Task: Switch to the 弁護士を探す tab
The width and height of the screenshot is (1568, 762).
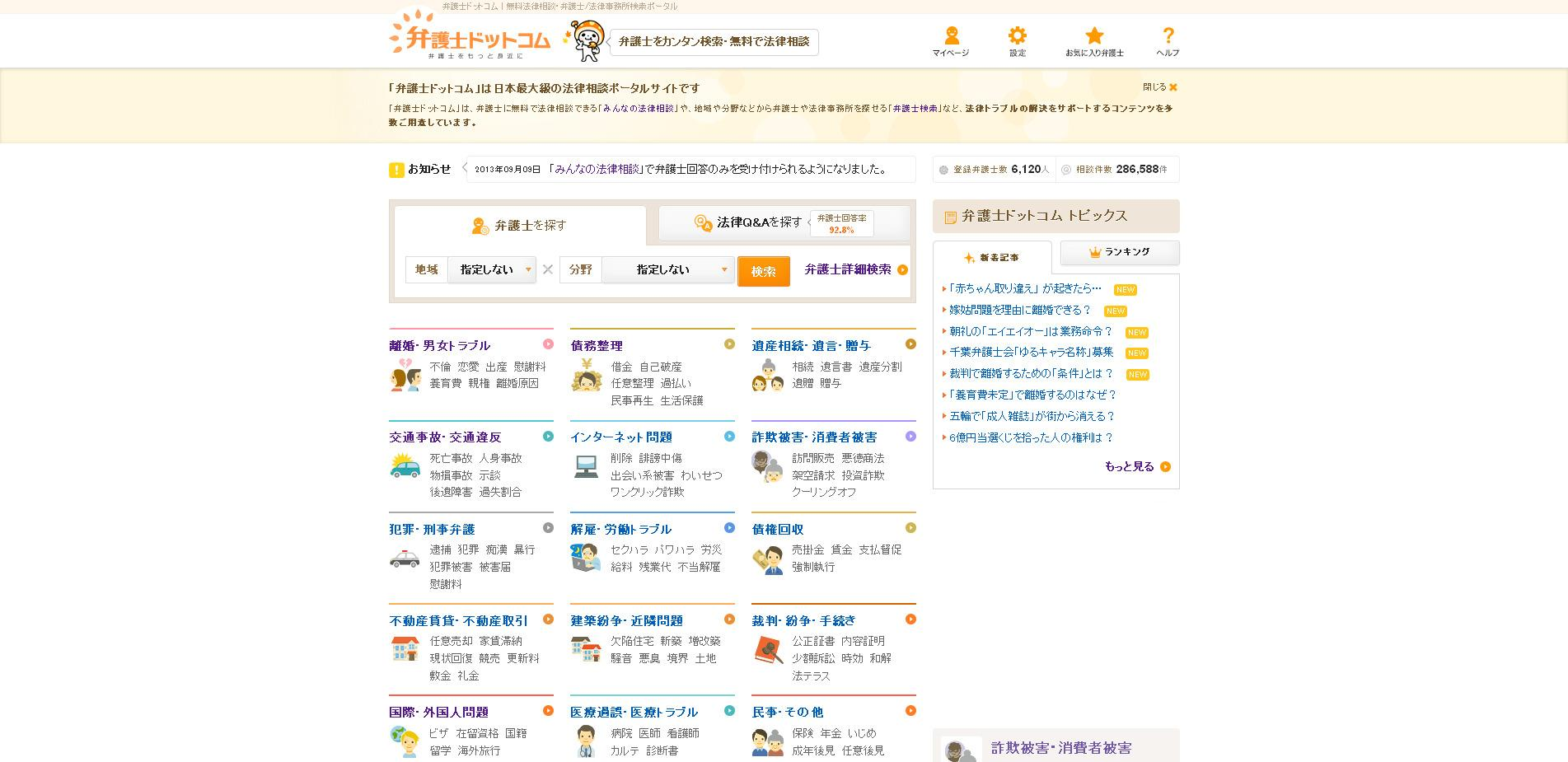Action: [520, 225]
